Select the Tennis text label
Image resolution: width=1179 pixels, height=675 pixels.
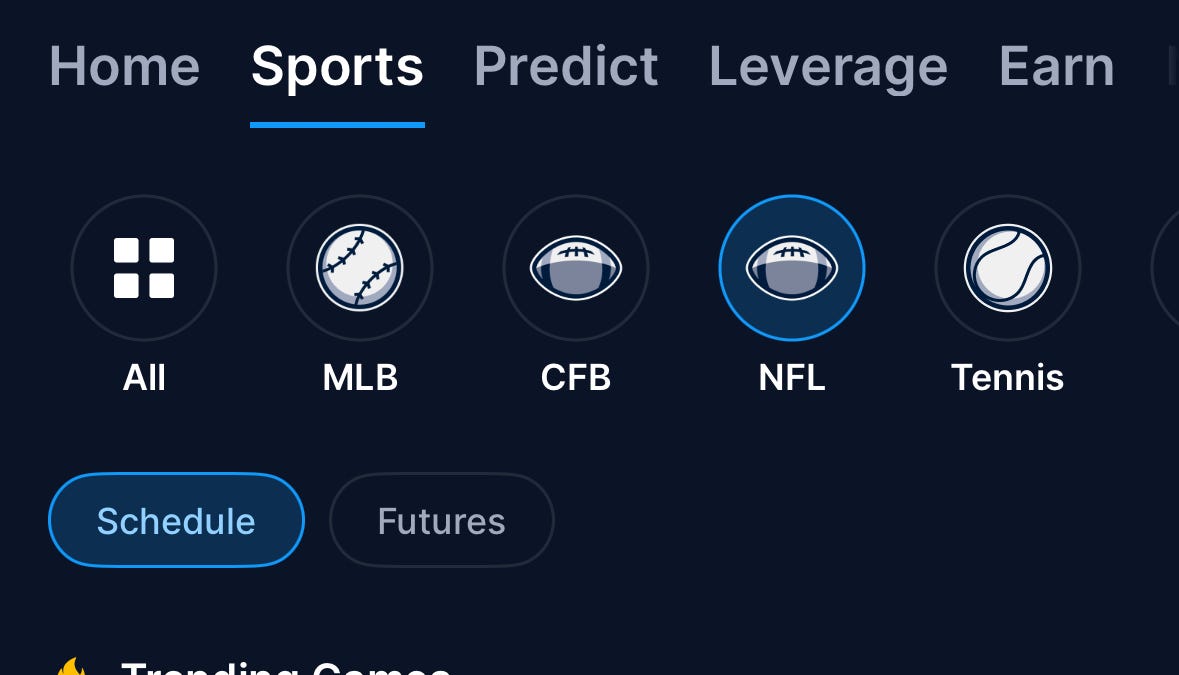[1008, 377]
